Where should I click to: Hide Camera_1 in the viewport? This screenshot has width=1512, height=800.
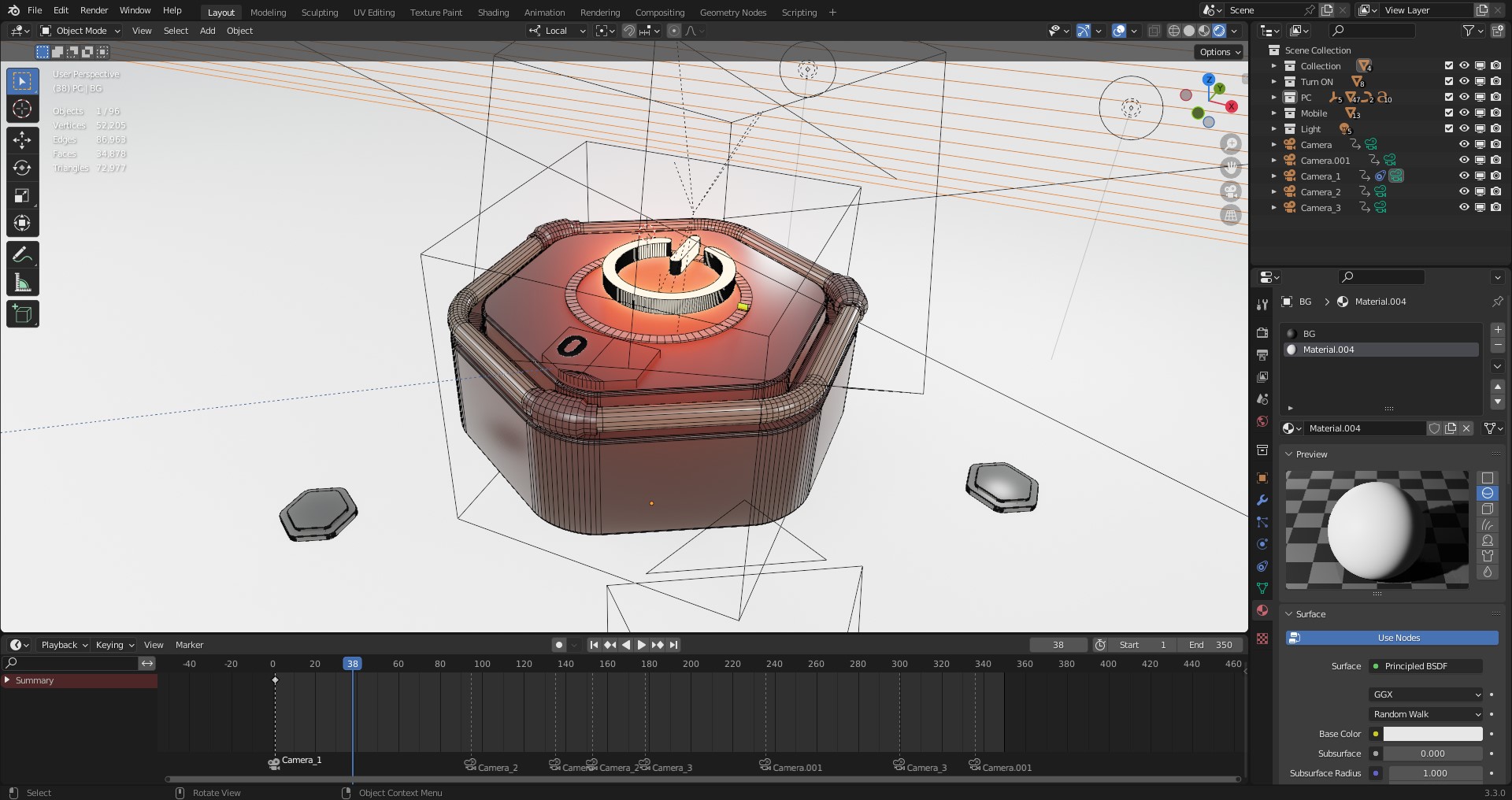click(1464, 176)
